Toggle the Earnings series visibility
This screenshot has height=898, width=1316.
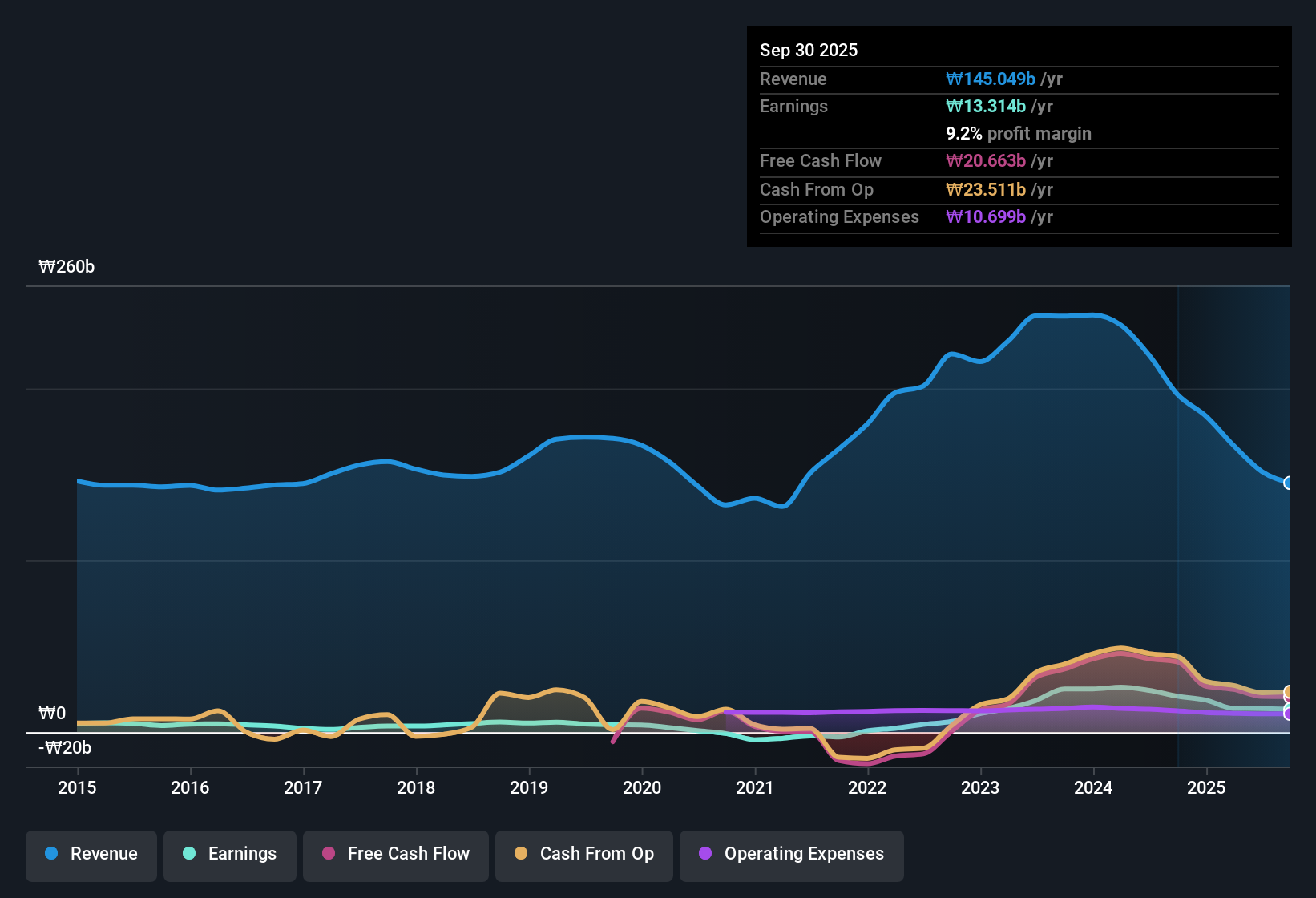coord(229,855)
